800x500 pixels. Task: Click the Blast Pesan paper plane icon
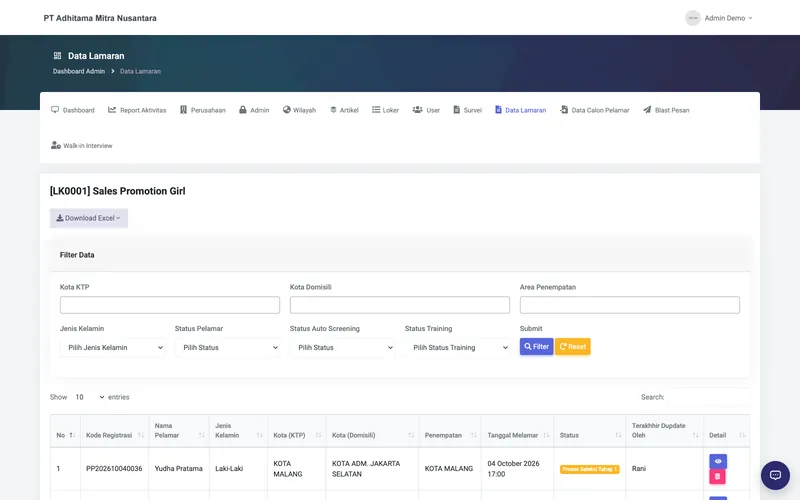[647, 110]
